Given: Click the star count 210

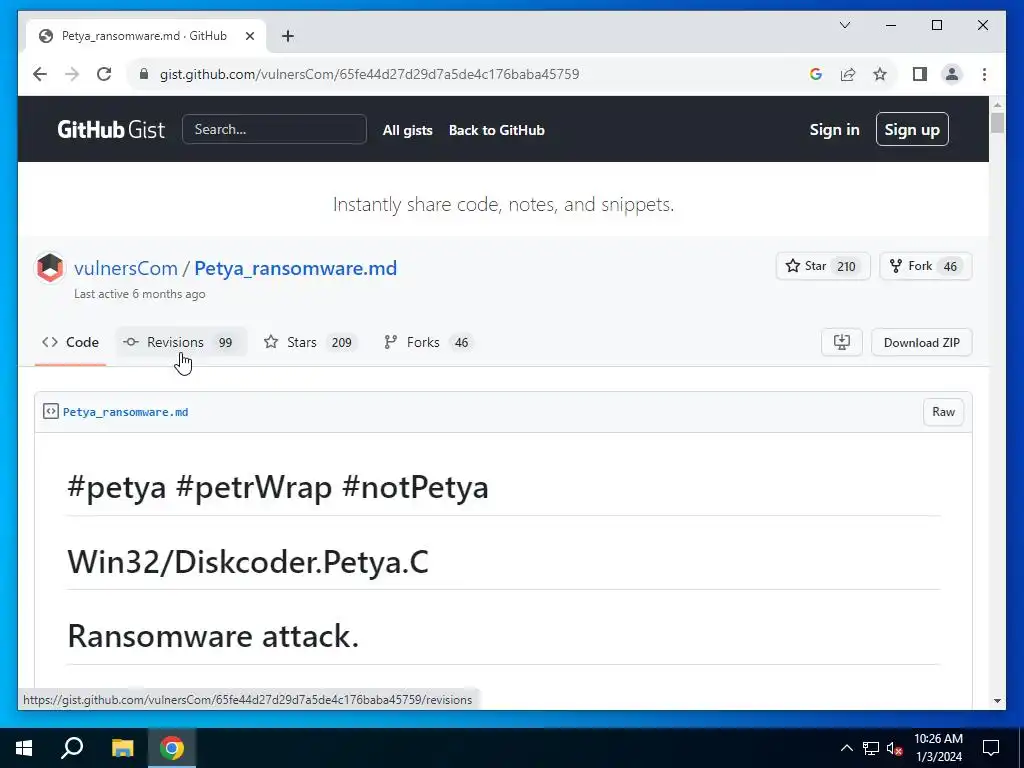Looking at the screenshot, I should pyautogui.click(x=846, y=266).
